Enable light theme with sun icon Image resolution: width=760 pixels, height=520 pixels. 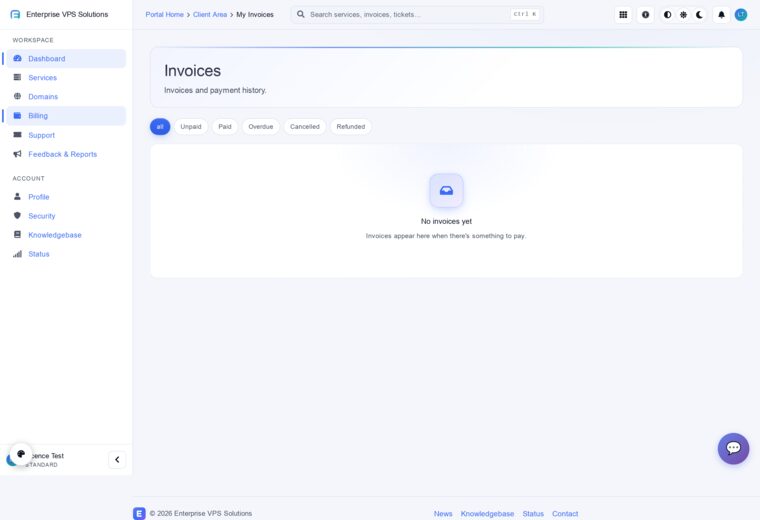pyautogui.click(x=683, y=15)
